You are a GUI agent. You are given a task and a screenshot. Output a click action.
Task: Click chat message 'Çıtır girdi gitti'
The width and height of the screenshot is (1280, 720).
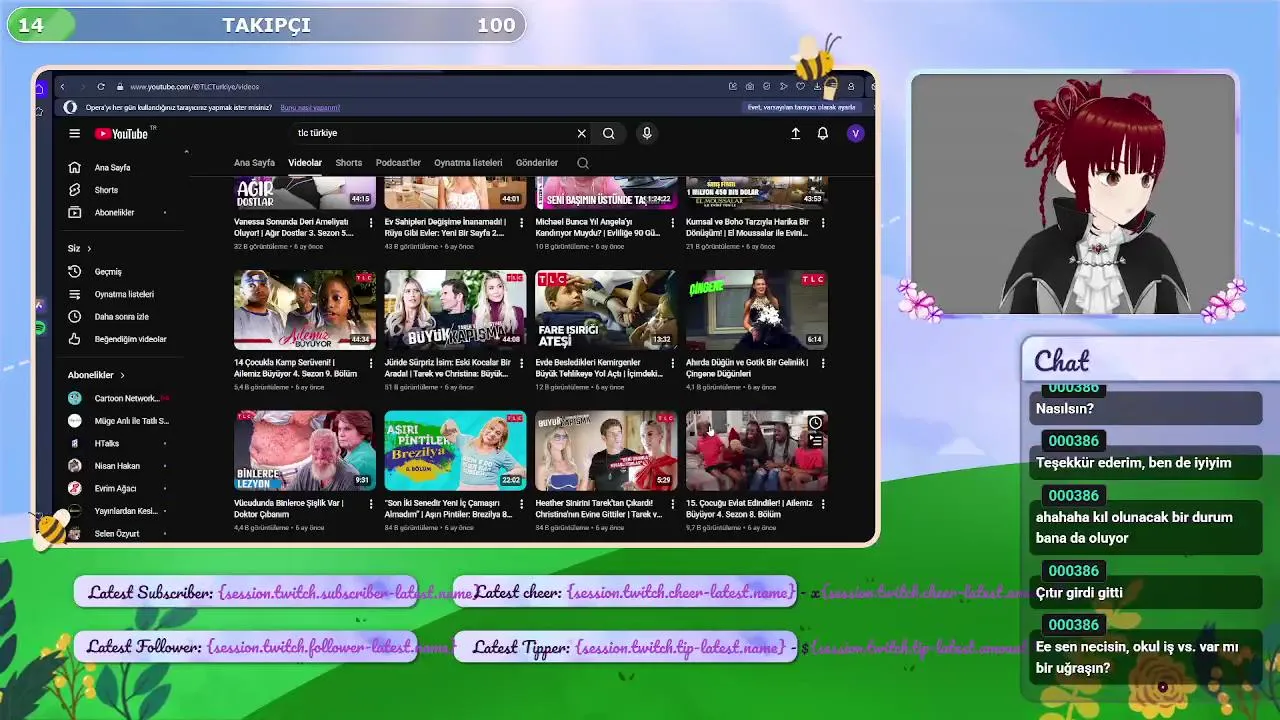pos(1079,593)
